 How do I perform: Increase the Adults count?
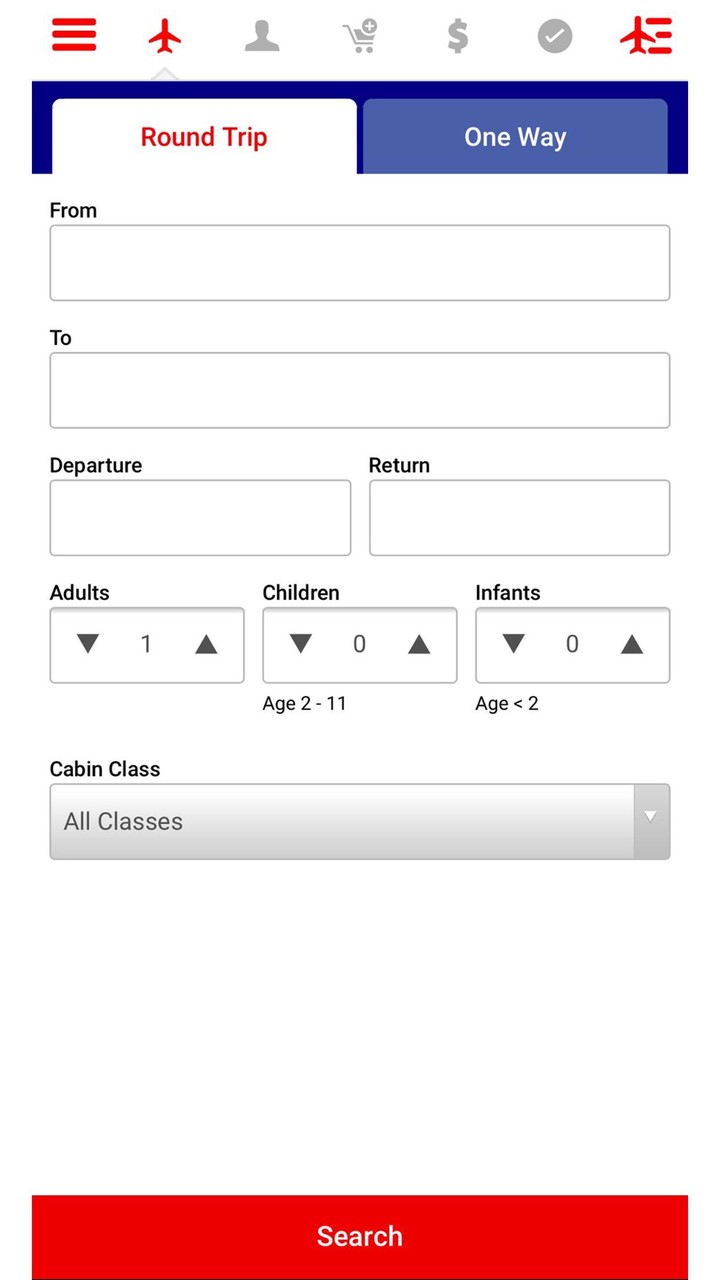click(206, 644)
